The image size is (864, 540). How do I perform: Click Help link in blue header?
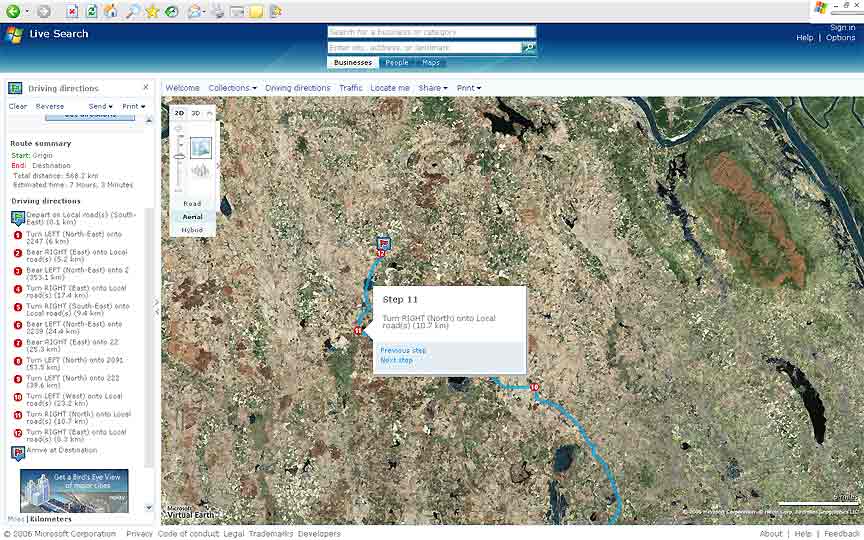804,38
